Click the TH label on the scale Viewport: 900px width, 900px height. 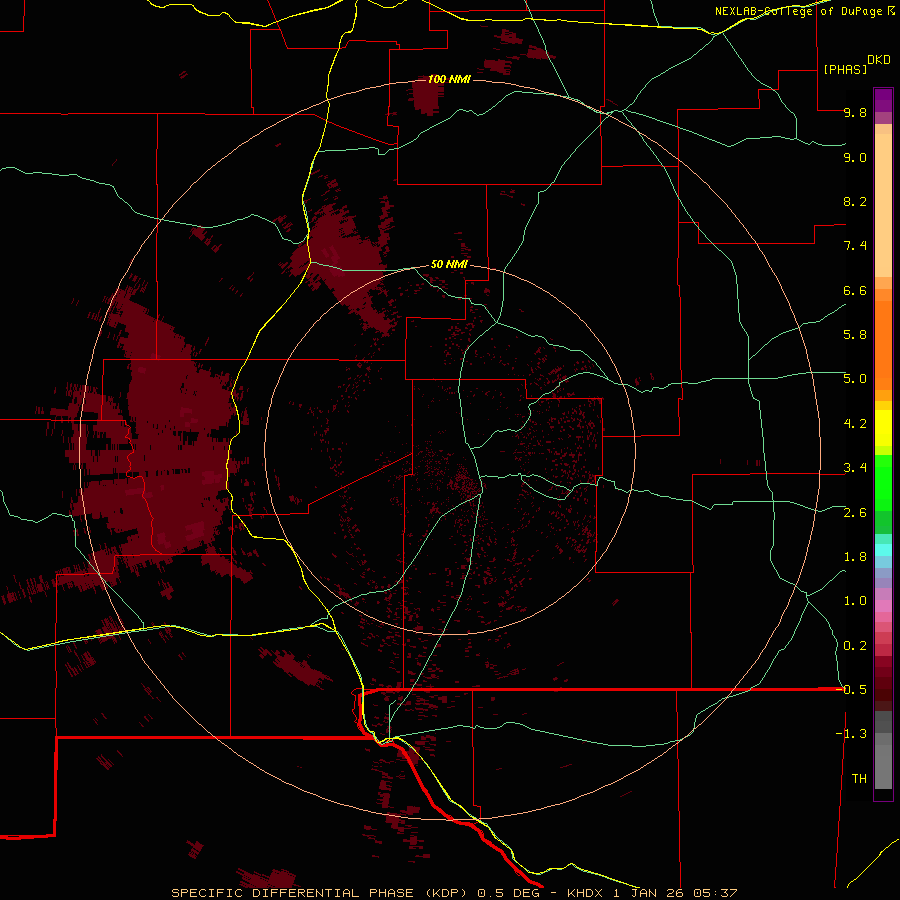coord(859,779)
